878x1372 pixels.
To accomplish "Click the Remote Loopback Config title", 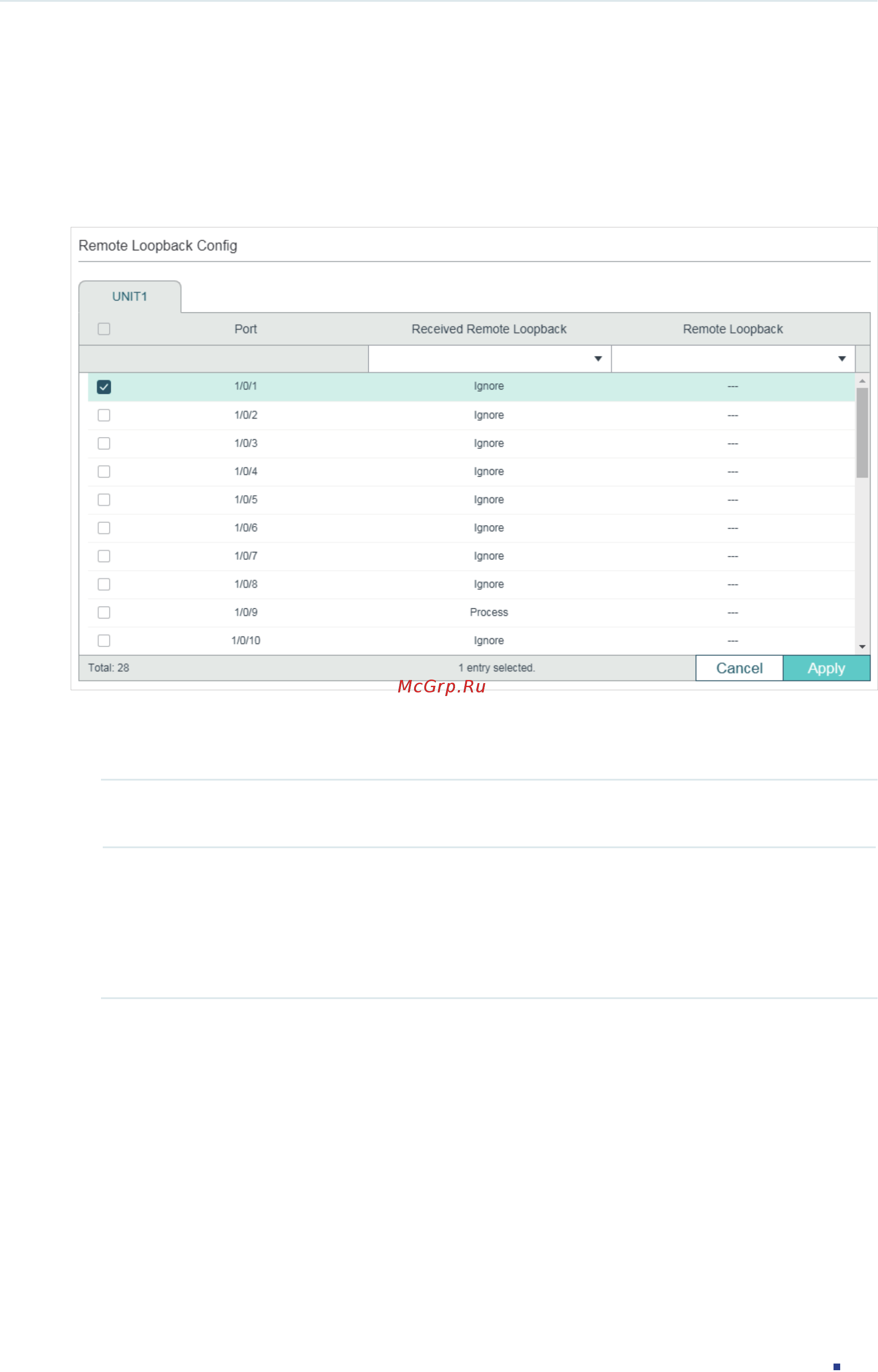I will tap(158, 246).
